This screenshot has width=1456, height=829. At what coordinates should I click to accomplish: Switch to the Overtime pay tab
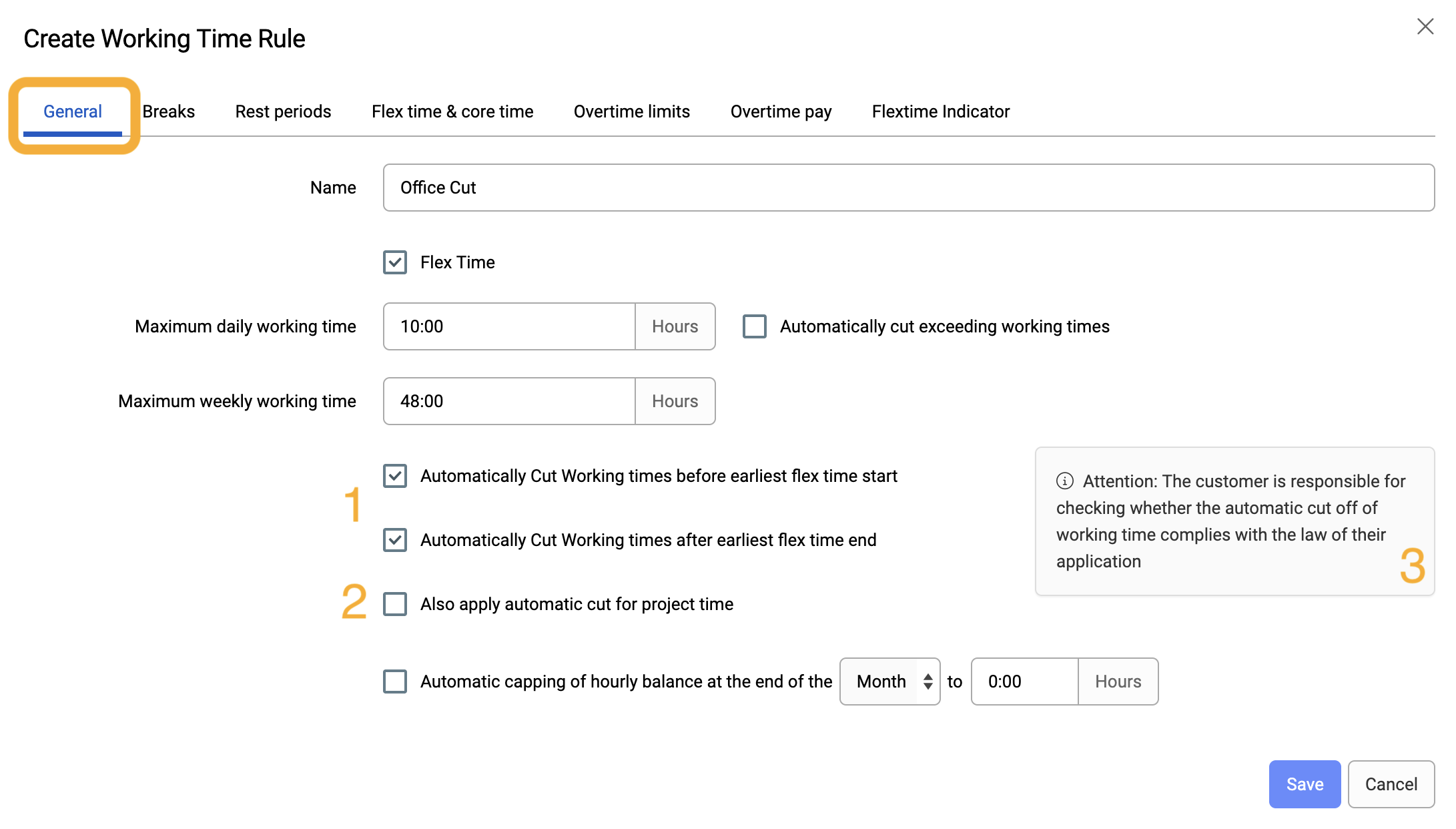tap(781, 111)
